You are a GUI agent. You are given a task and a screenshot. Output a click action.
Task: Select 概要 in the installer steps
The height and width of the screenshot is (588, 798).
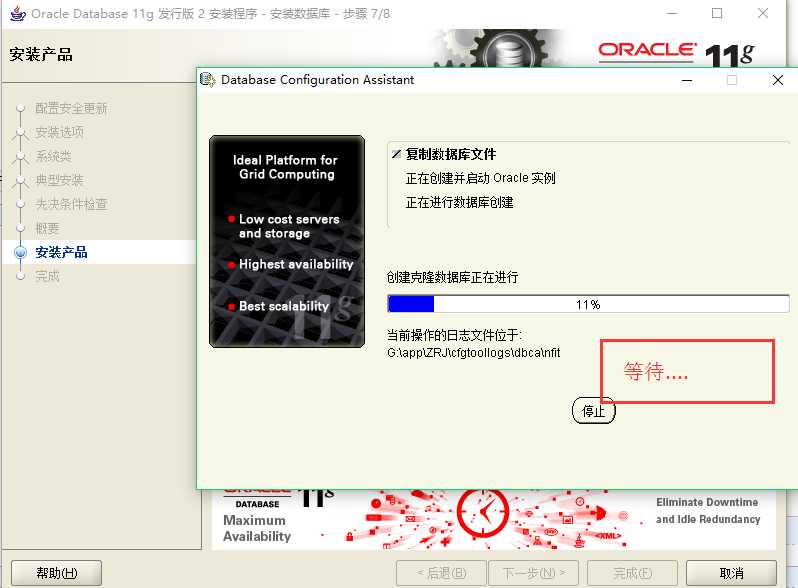[47, 228]
